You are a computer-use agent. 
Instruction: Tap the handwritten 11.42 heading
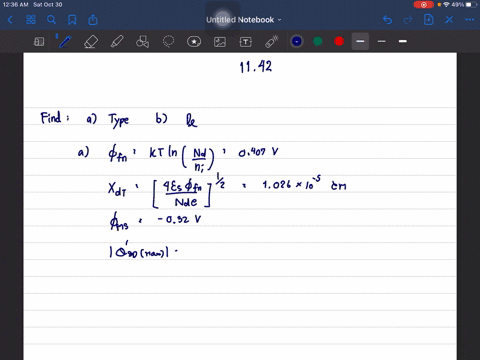pos(256,67)
